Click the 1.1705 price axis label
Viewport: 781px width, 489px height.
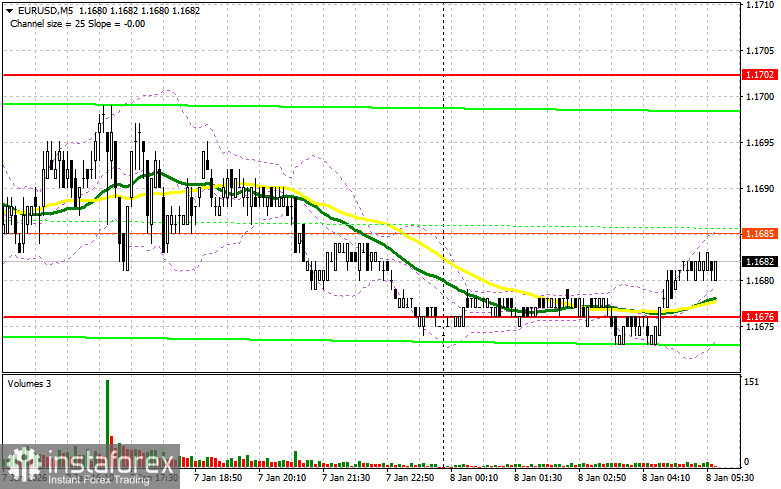(x=760, y=50)
